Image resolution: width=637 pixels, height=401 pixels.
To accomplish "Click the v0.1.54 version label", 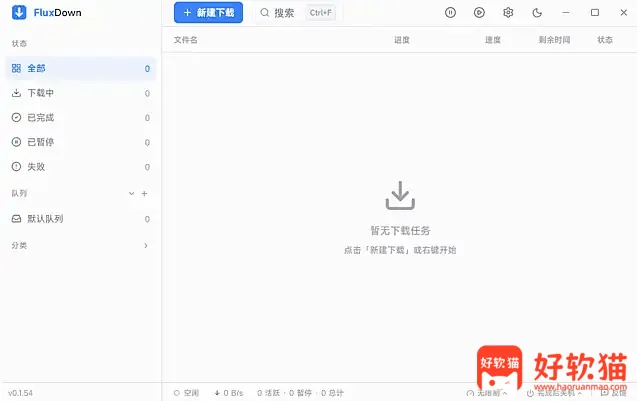I will coord(20,393).
